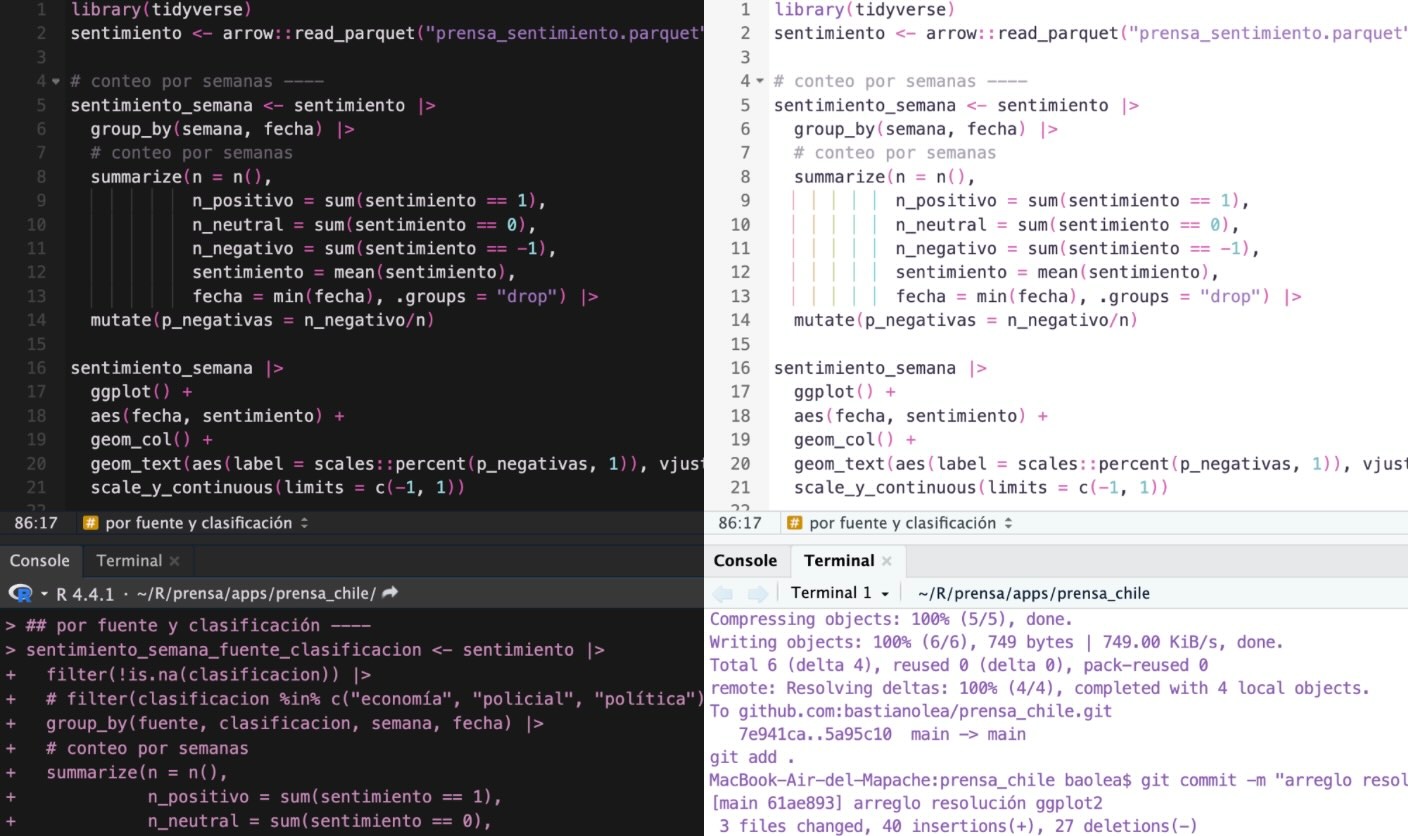
Task: Click 'scale_y_continuous' line in dark editor
Action: point(278,487)
